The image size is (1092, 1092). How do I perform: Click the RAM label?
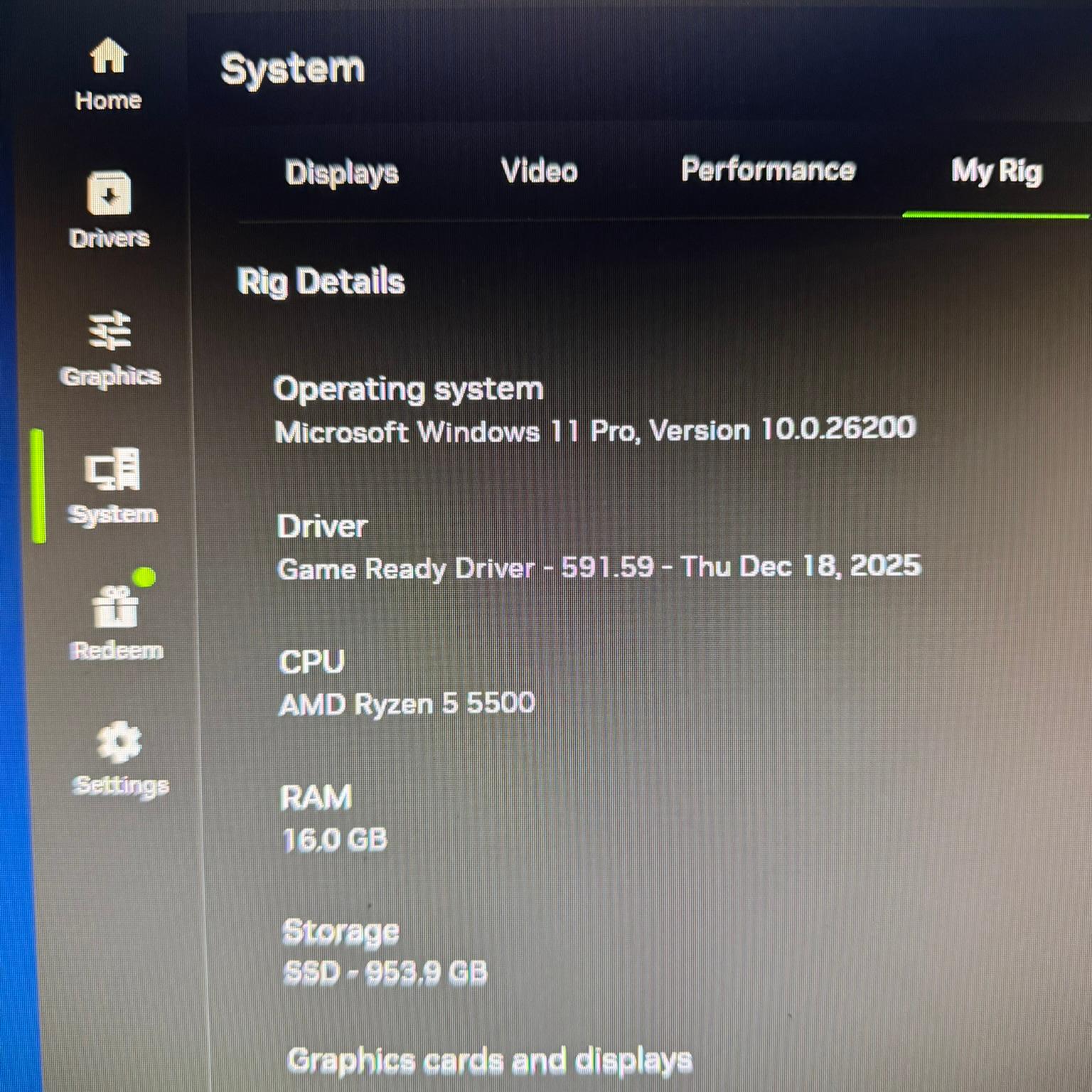(x=316, y=797)
